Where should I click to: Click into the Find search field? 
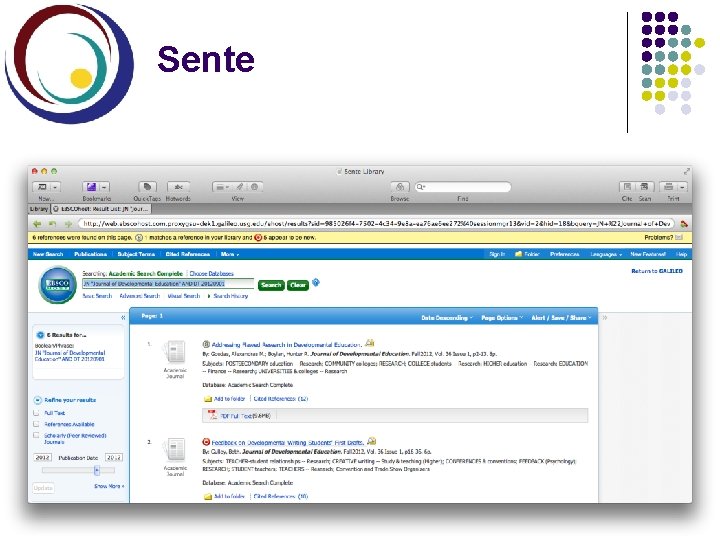coord(462,187)
